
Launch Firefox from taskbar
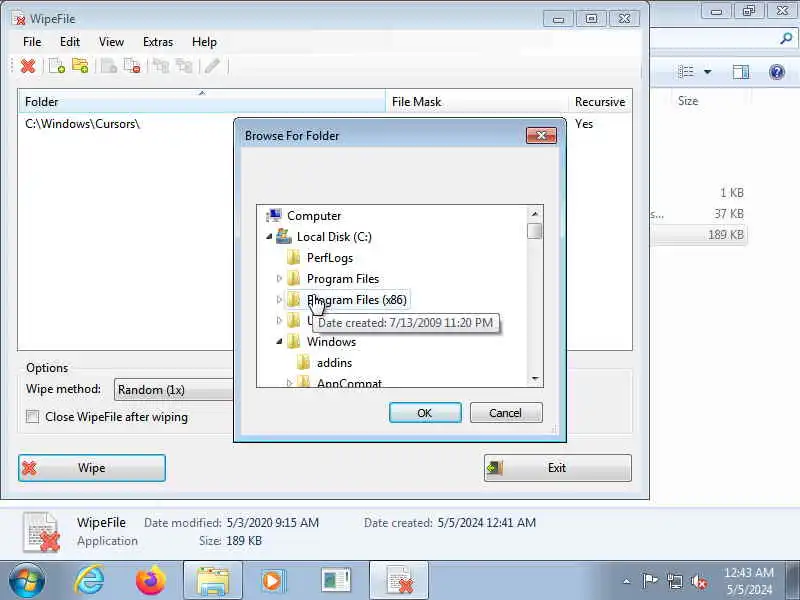tap(151, 581)
